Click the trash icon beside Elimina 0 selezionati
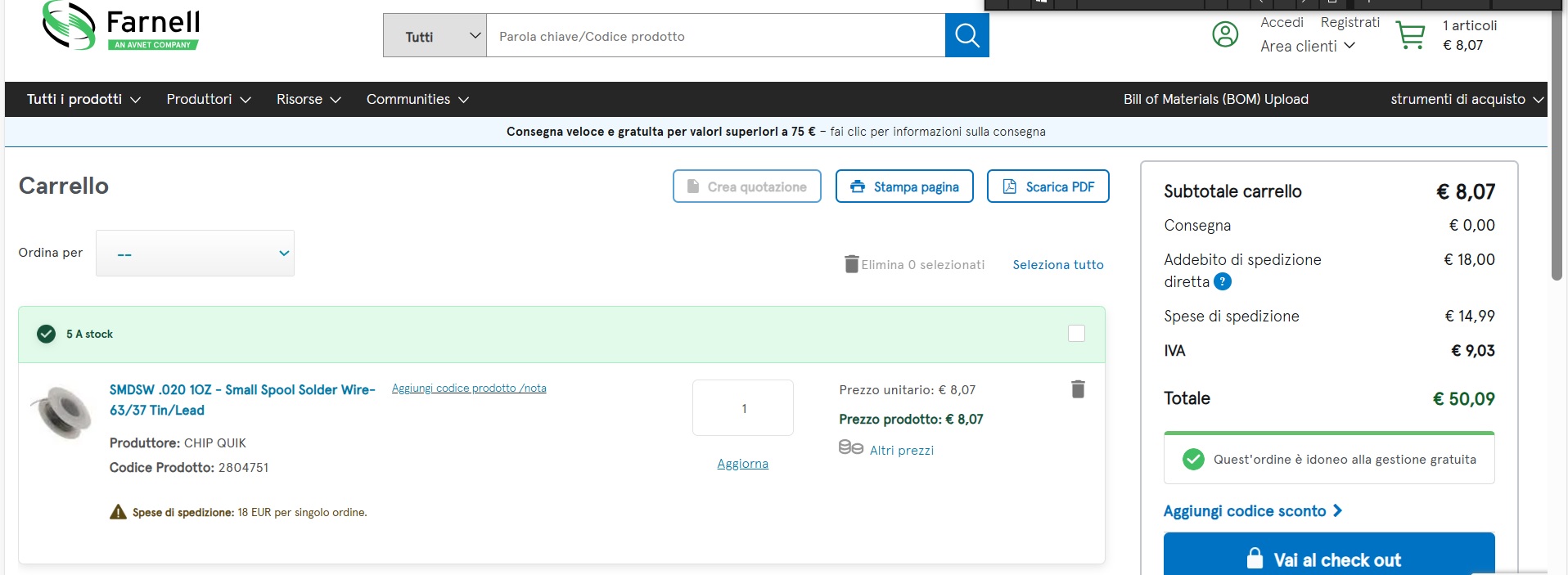This screenshot has width=1568, height=575. [x=852, y=264]
